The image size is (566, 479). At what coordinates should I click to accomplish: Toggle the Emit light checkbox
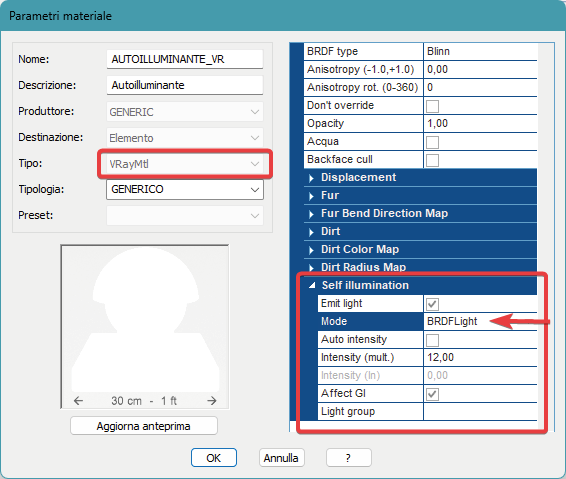(x=432, y=304)
